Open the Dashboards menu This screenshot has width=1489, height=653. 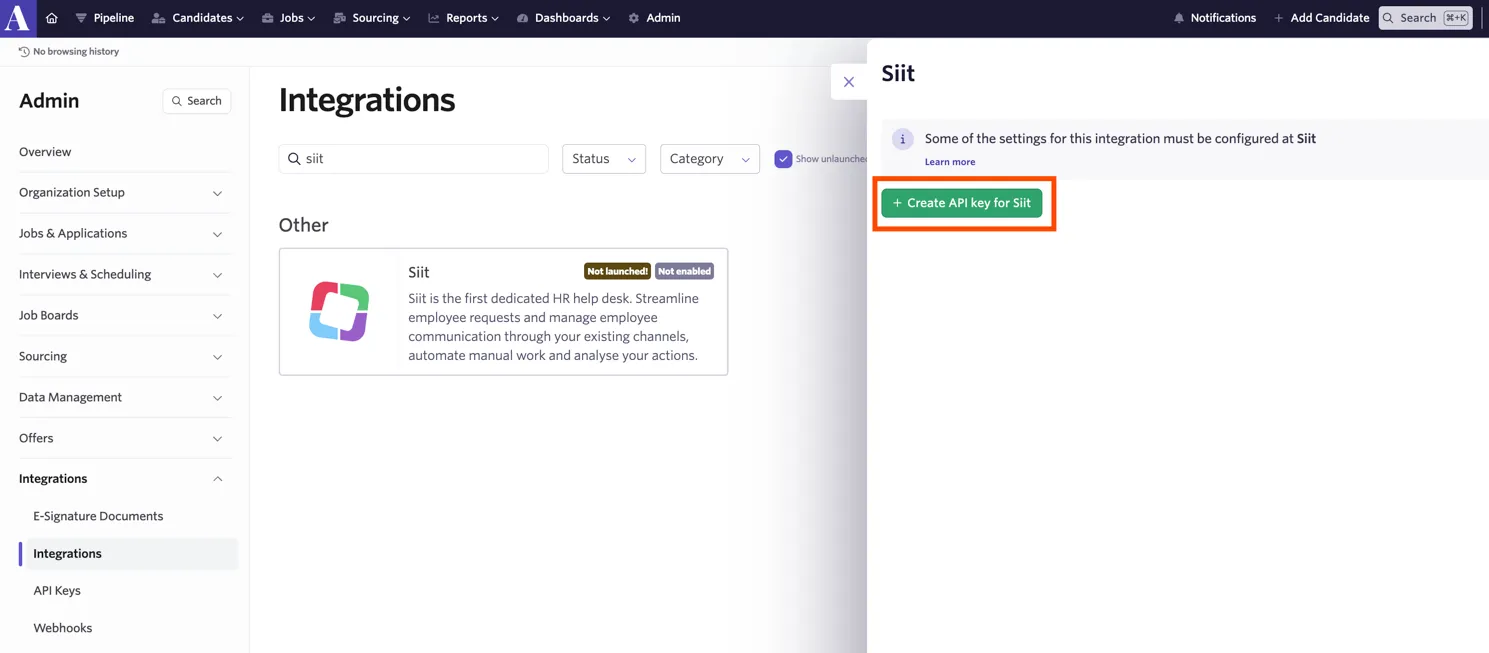coord(563,18)
